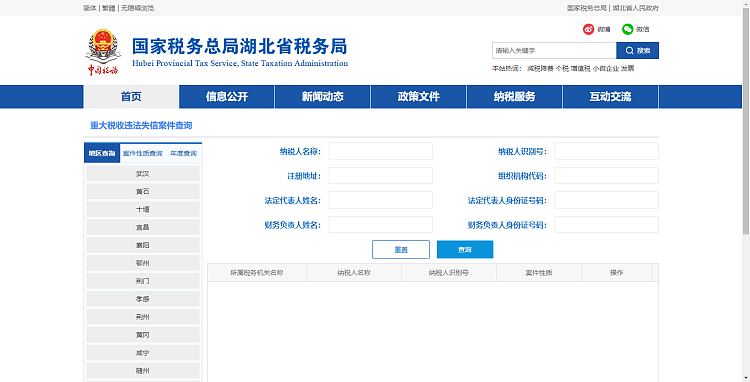
Task: Click hot word 小微企业
Action: tap(606, 68)
